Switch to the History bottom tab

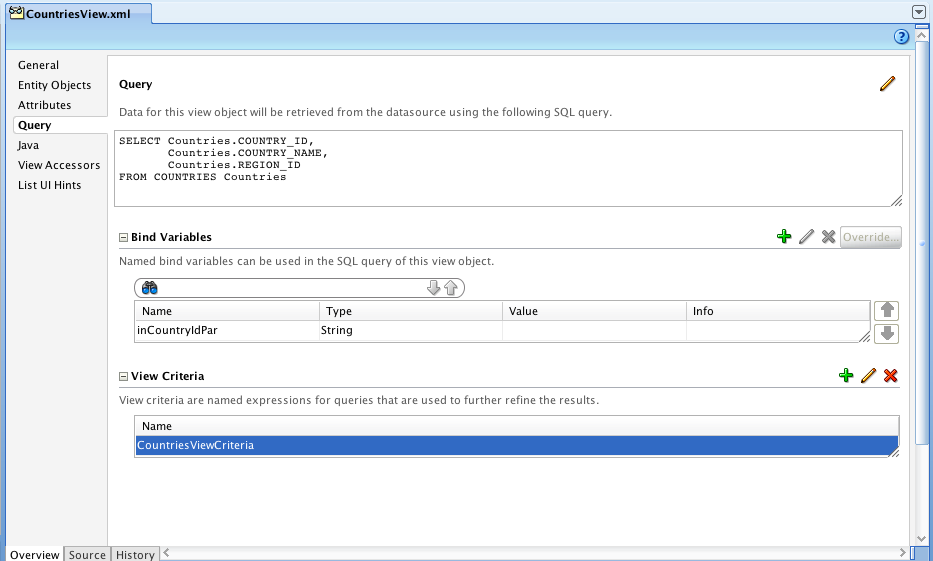click(x=135, y=554)
